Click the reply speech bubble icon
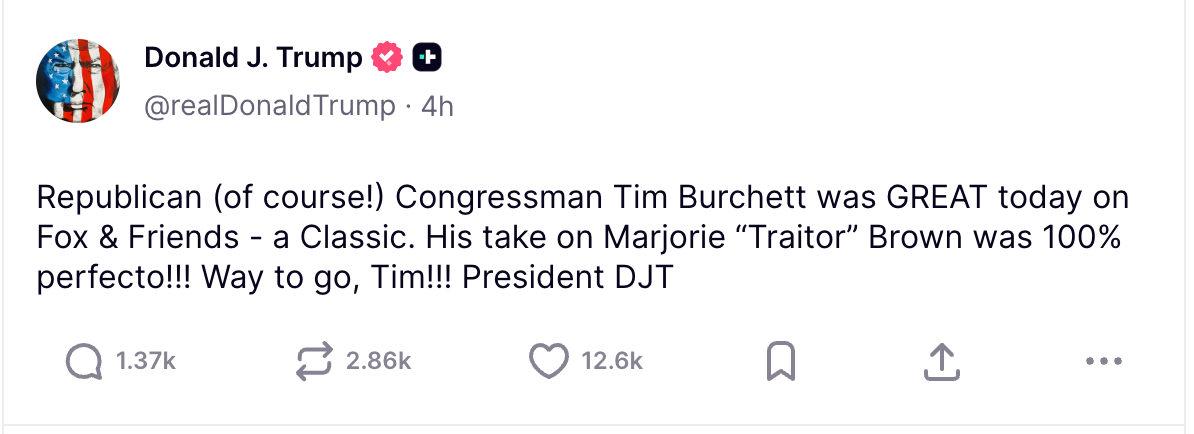The width and height of the screenshot is (1194, 434). point(84,362)
